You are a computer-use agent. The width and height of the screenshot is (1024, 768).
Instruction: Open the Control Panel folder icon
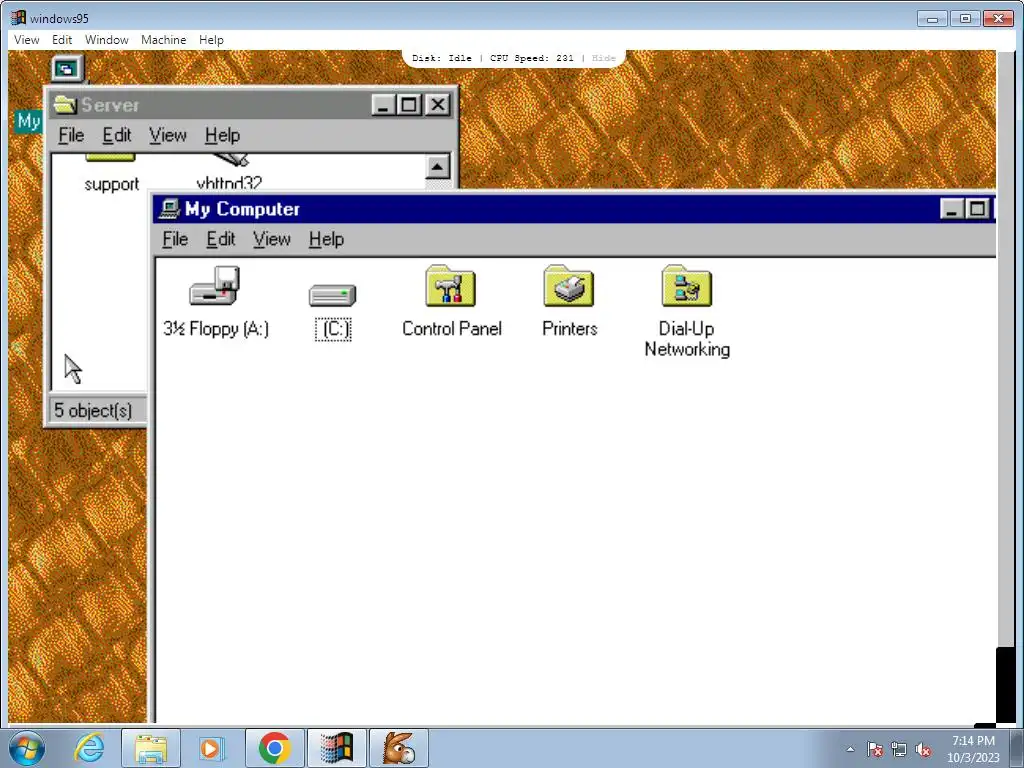pyautogui.click(x=451, y=285)
